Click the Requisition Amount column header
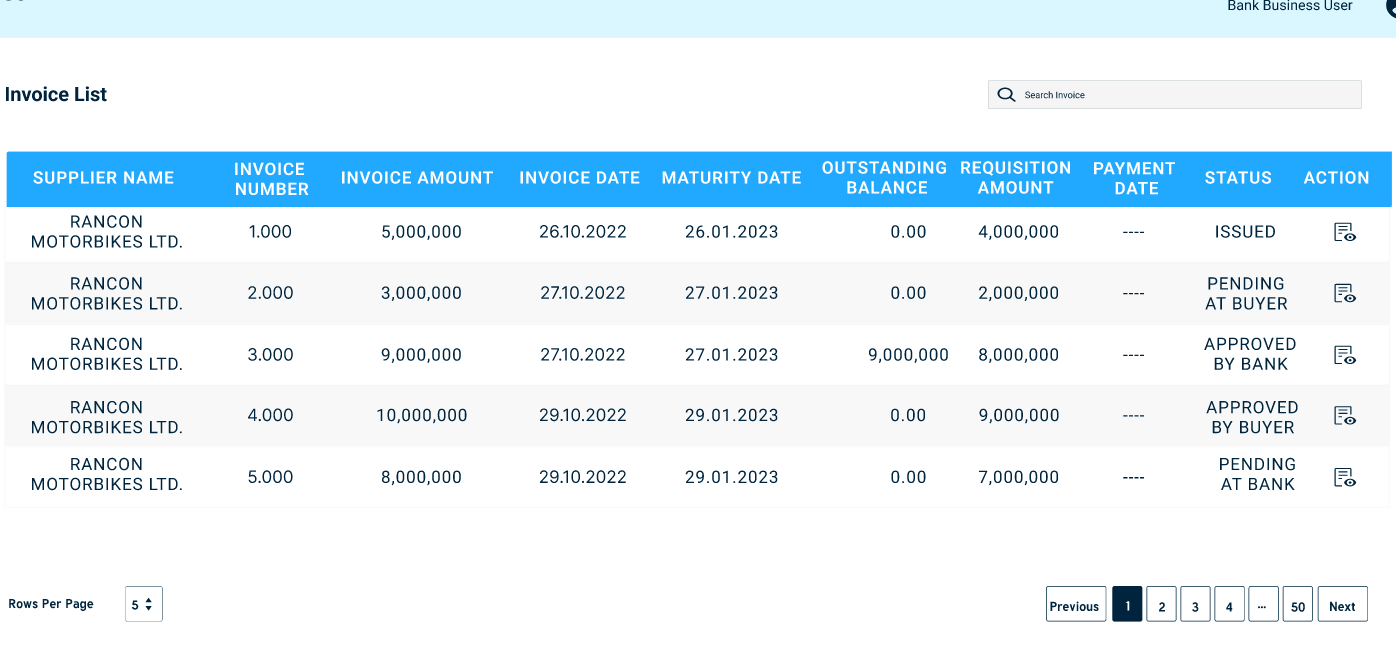The width and height of the screenshot is (1396, 650). click(1015, 178)
